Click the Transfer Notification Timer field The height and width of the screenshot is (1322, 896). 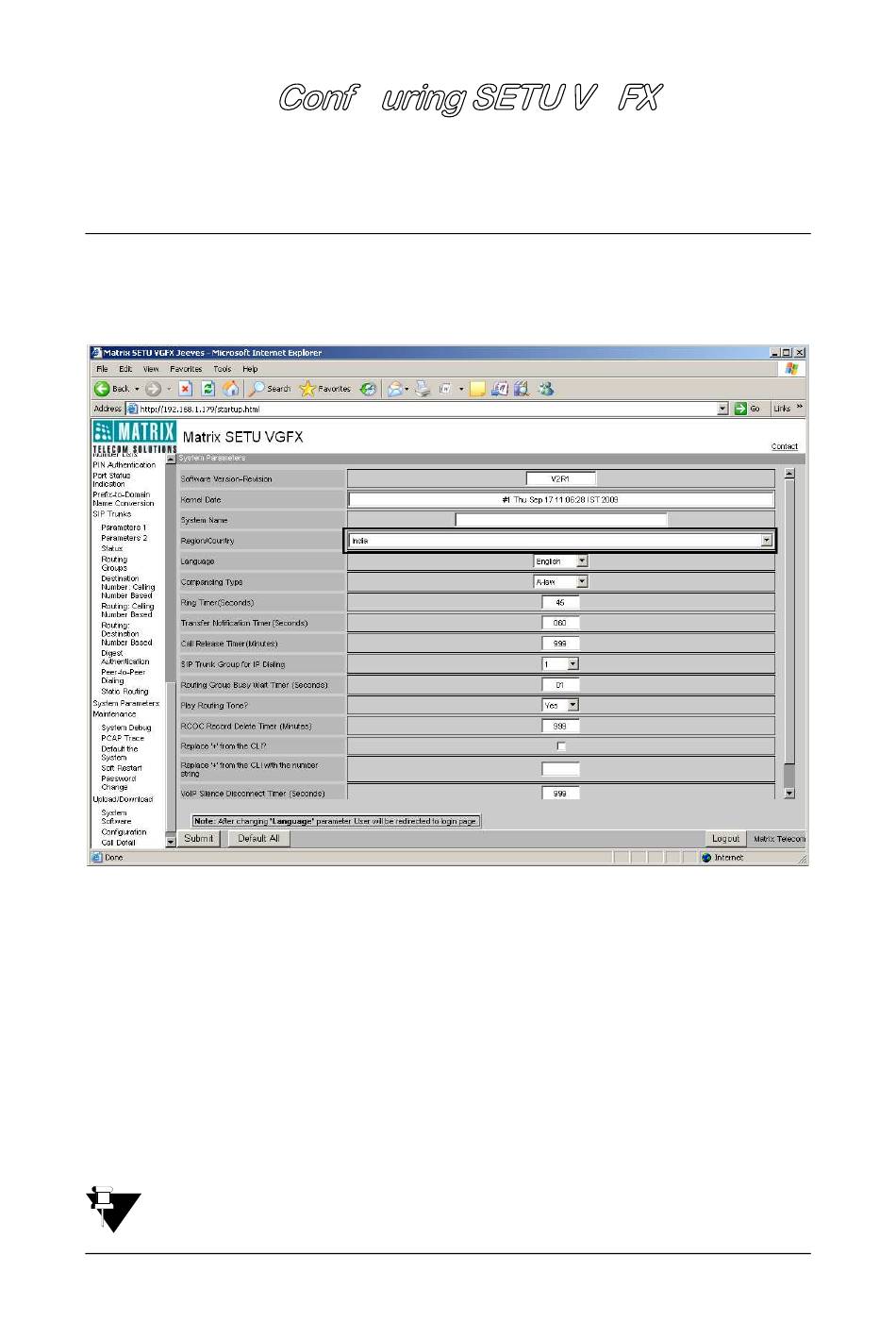pos(560,623)
